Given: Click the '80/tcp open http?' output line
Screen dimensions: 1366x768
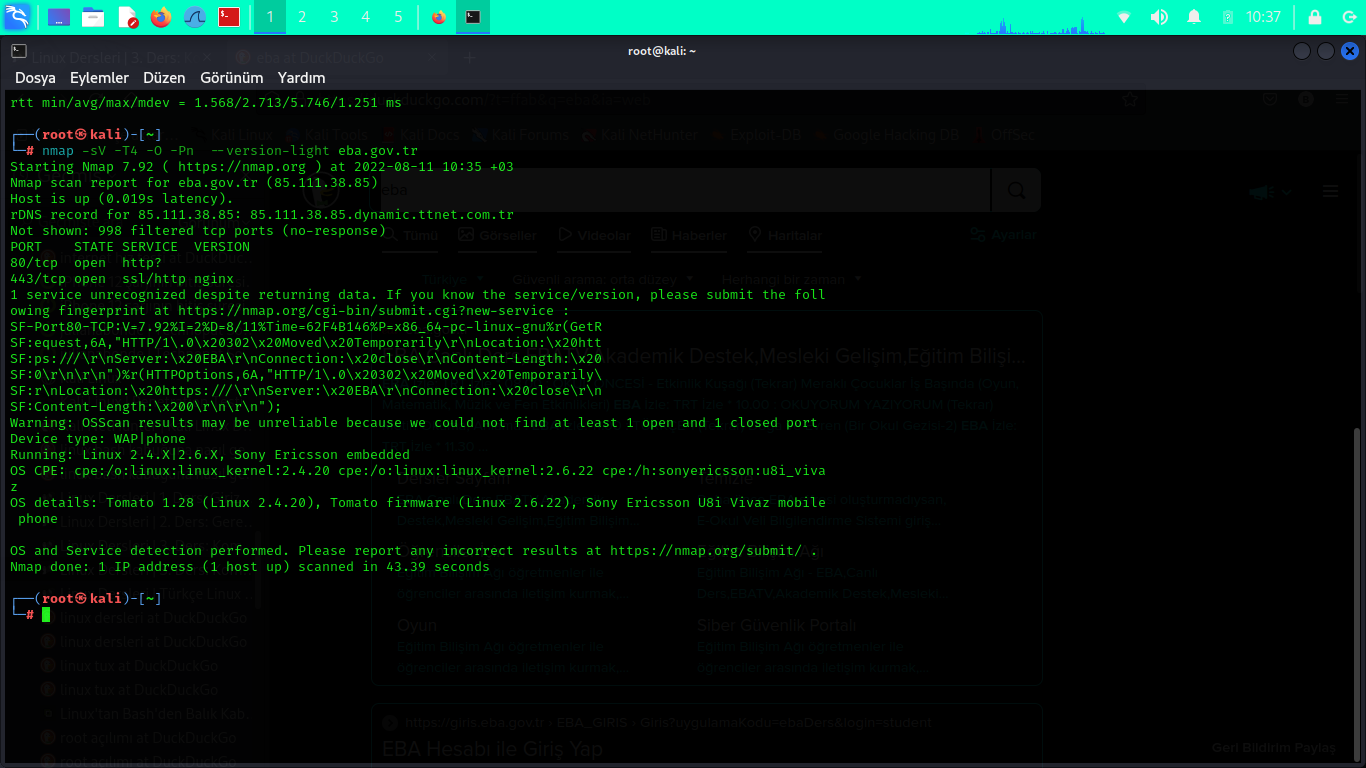Looking at the screenshot, I should click(86, 262).
